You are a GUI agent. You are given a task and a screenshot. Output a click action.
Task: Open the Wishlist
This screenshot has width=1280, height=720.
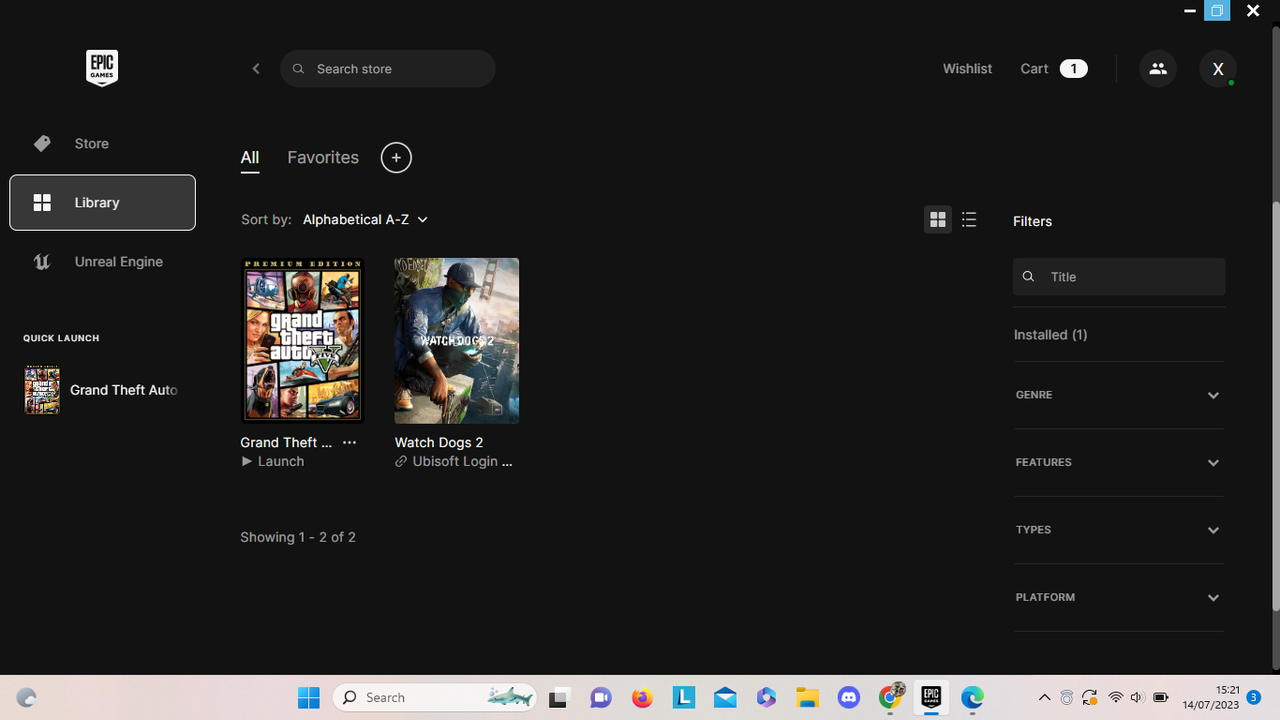coord(967,69)
